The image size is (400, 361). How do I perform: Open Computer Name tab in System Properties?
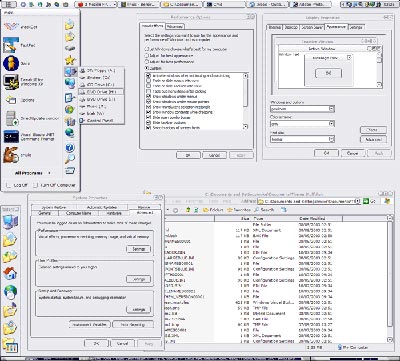[x=79, y=213]
